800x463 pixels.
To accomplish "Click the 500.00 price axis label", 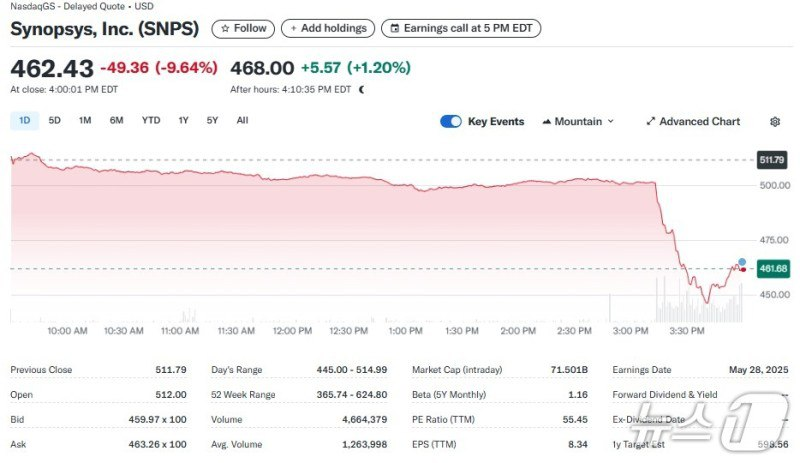I will pos(775,185).
